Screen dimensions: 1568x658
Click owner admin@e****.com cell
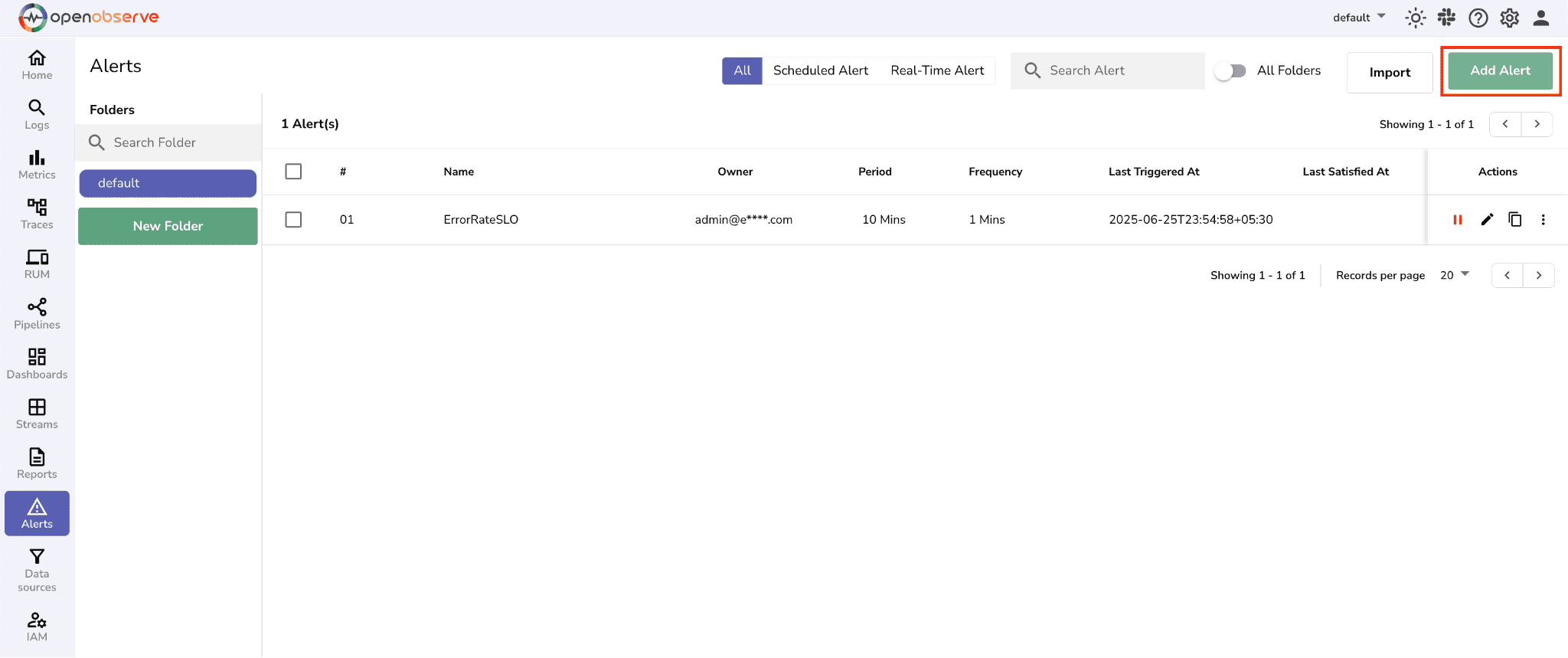click(743, 220)
